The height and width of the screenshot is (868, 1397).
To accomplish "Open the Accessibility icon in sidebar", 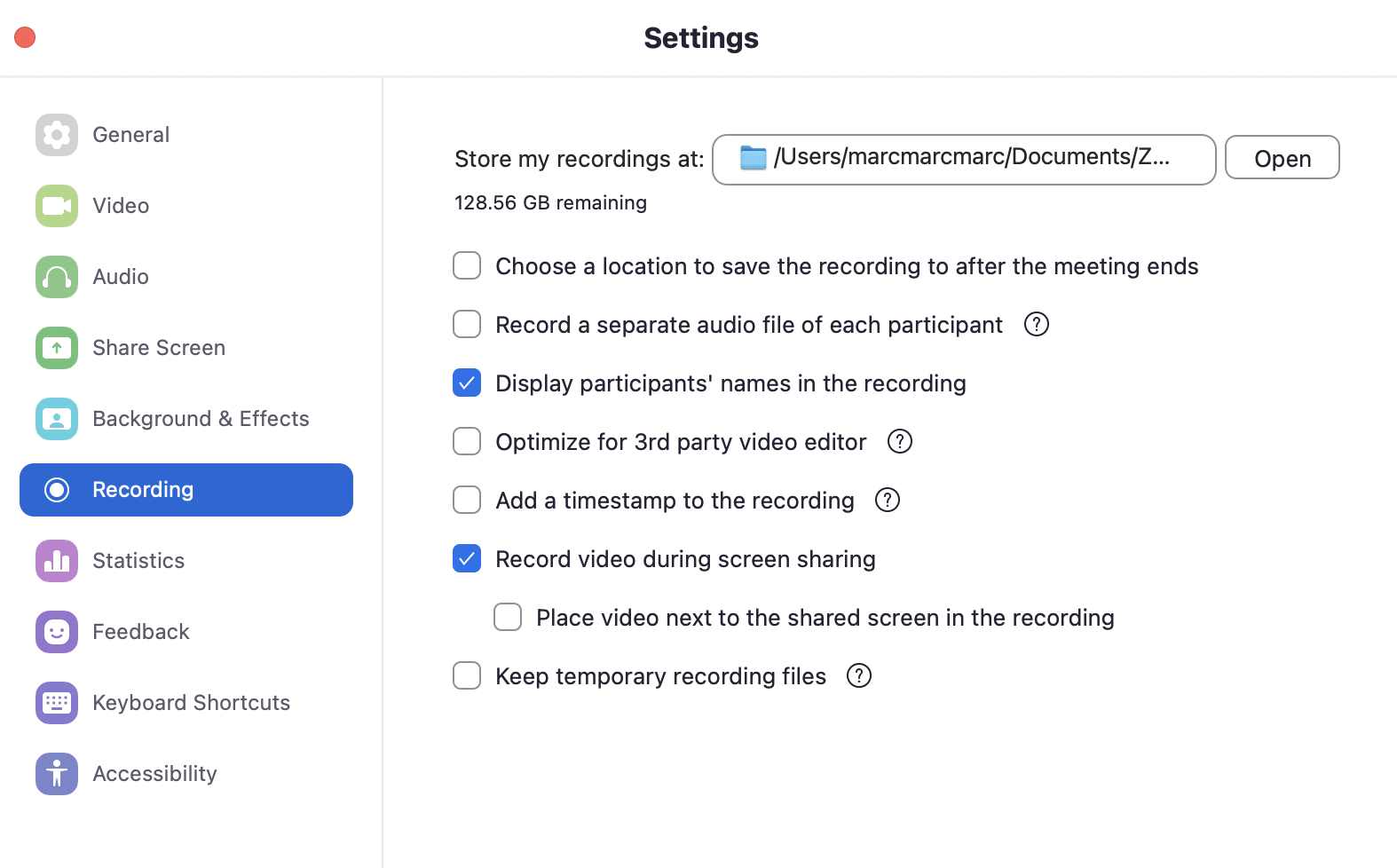I will coord(57,774).
